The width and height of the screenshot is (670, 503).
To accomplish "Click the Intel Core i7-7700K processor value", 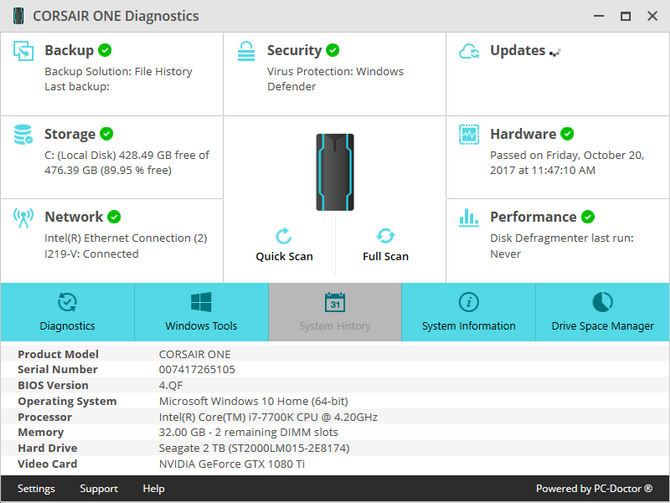I will pos(268,417).
